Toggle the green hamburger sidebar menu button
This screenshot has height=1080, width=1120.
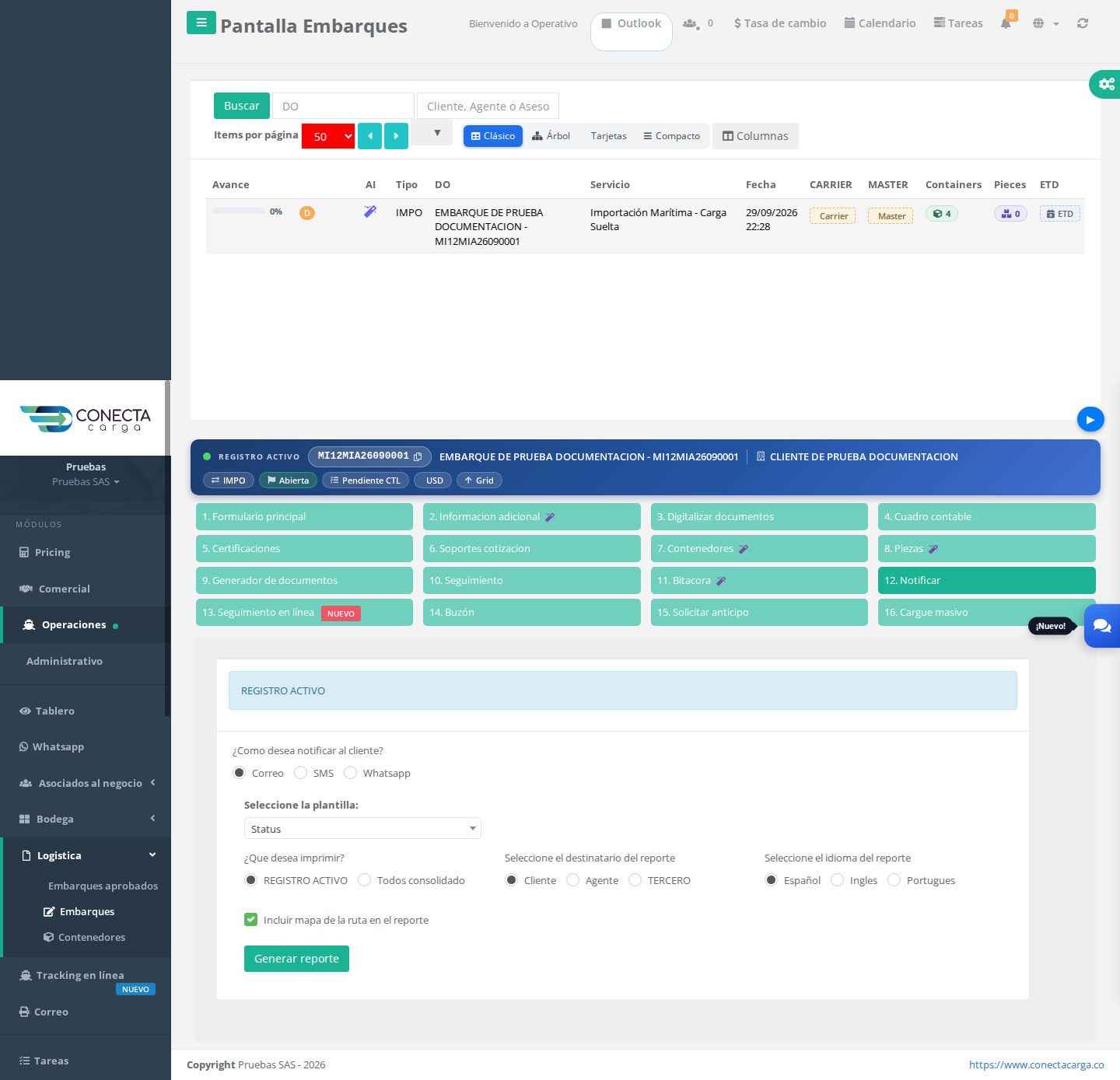click(201, 23)
